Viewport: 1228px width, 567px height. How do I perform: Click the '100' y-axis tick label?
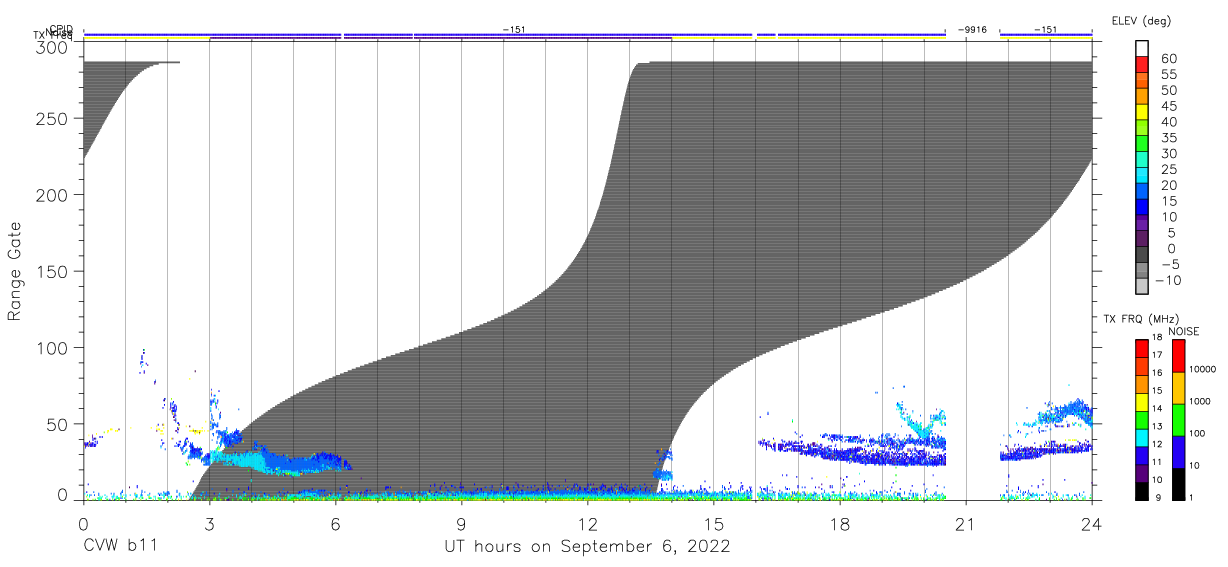[54, 348]
